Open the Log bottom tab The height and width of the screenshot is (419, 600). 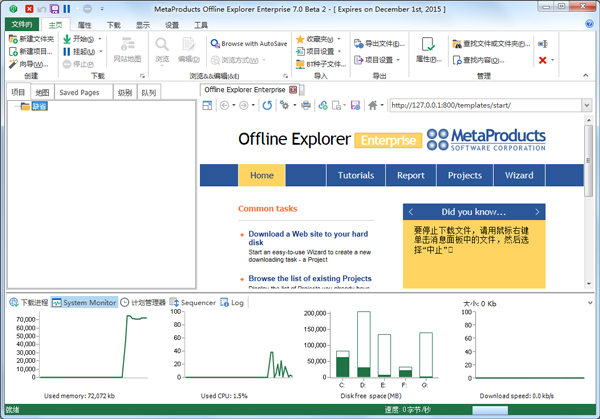232,303
